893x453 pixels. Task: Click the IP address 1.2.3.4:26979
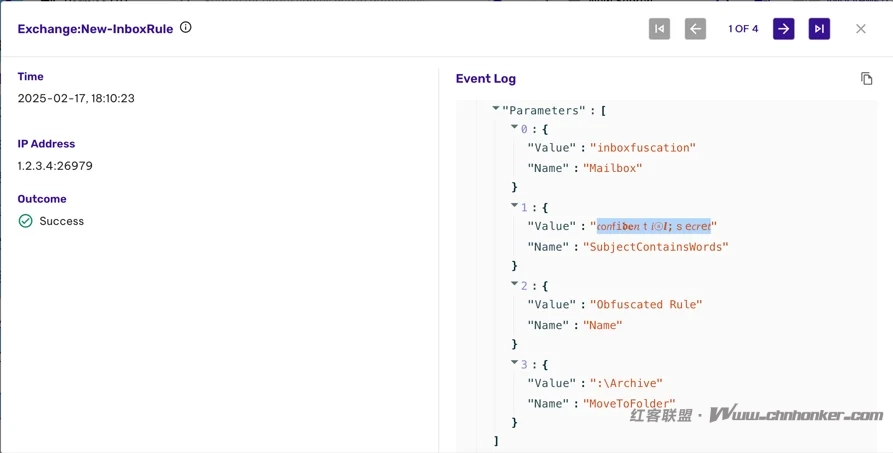[x=55, y=166]
